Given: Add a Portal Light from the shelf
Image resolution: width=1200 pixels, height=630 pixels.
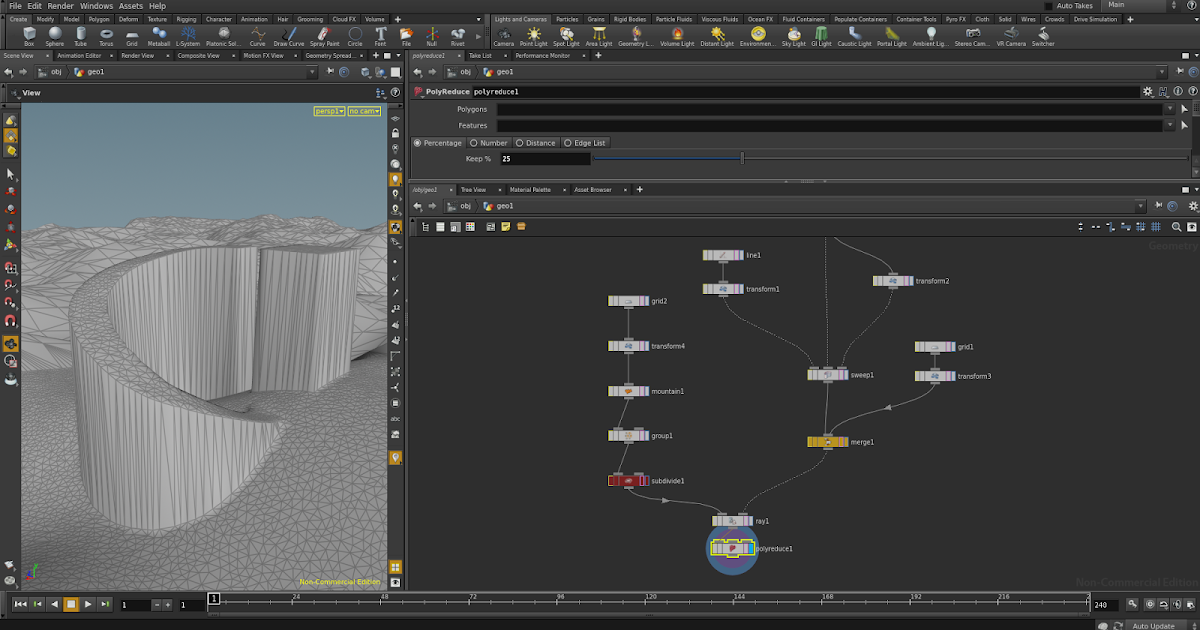Looking at the screenshot, I should pos(892,37).
